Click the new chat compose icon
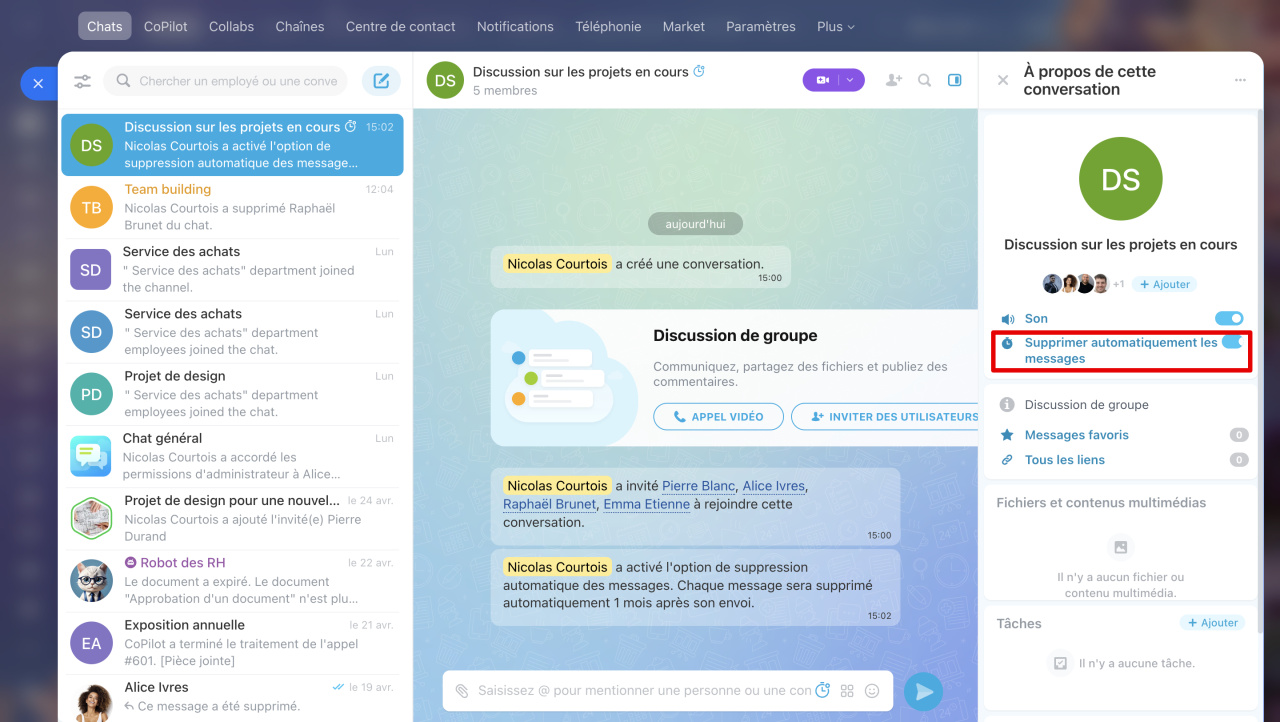The height and width of the screenshot is (722, 1280). (x=381, y=81)
